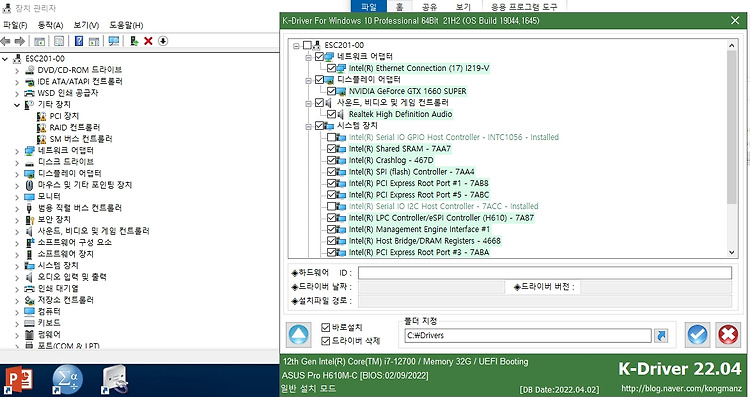The height and width of the screenshot is (397, 750).
Task: Expand the 저장소 컨트롤러 node
Action: (17, 300)
